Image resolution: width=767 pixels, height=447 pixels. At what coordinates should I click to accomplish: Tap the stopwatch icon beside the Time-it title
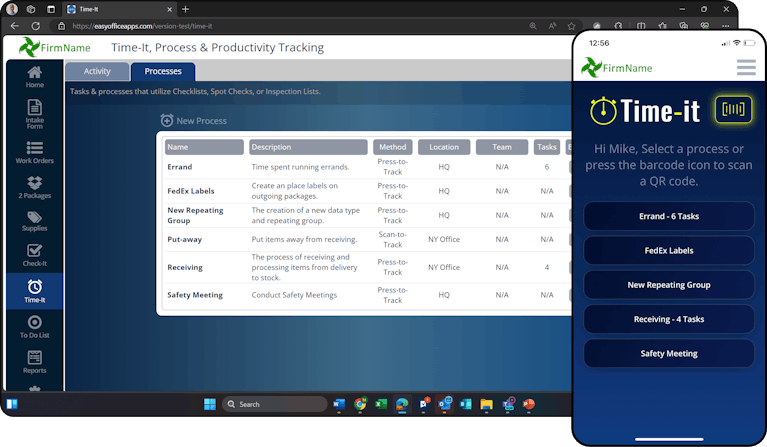(603, 111)
